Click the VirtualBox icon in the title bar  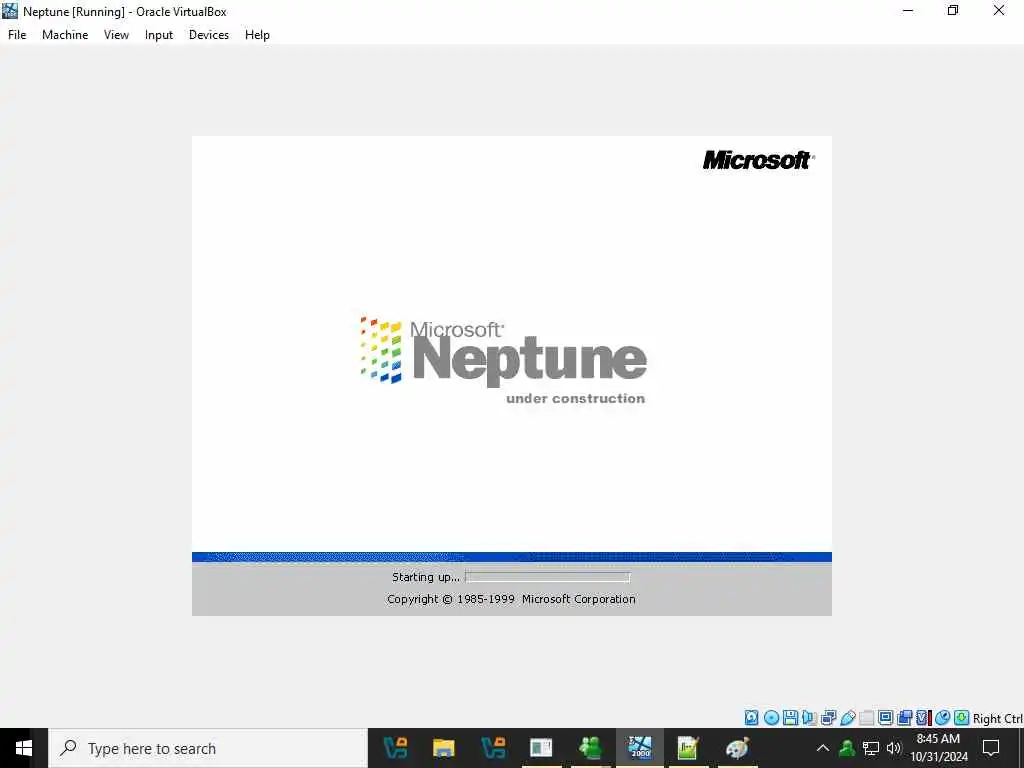[x=10, y=11]
